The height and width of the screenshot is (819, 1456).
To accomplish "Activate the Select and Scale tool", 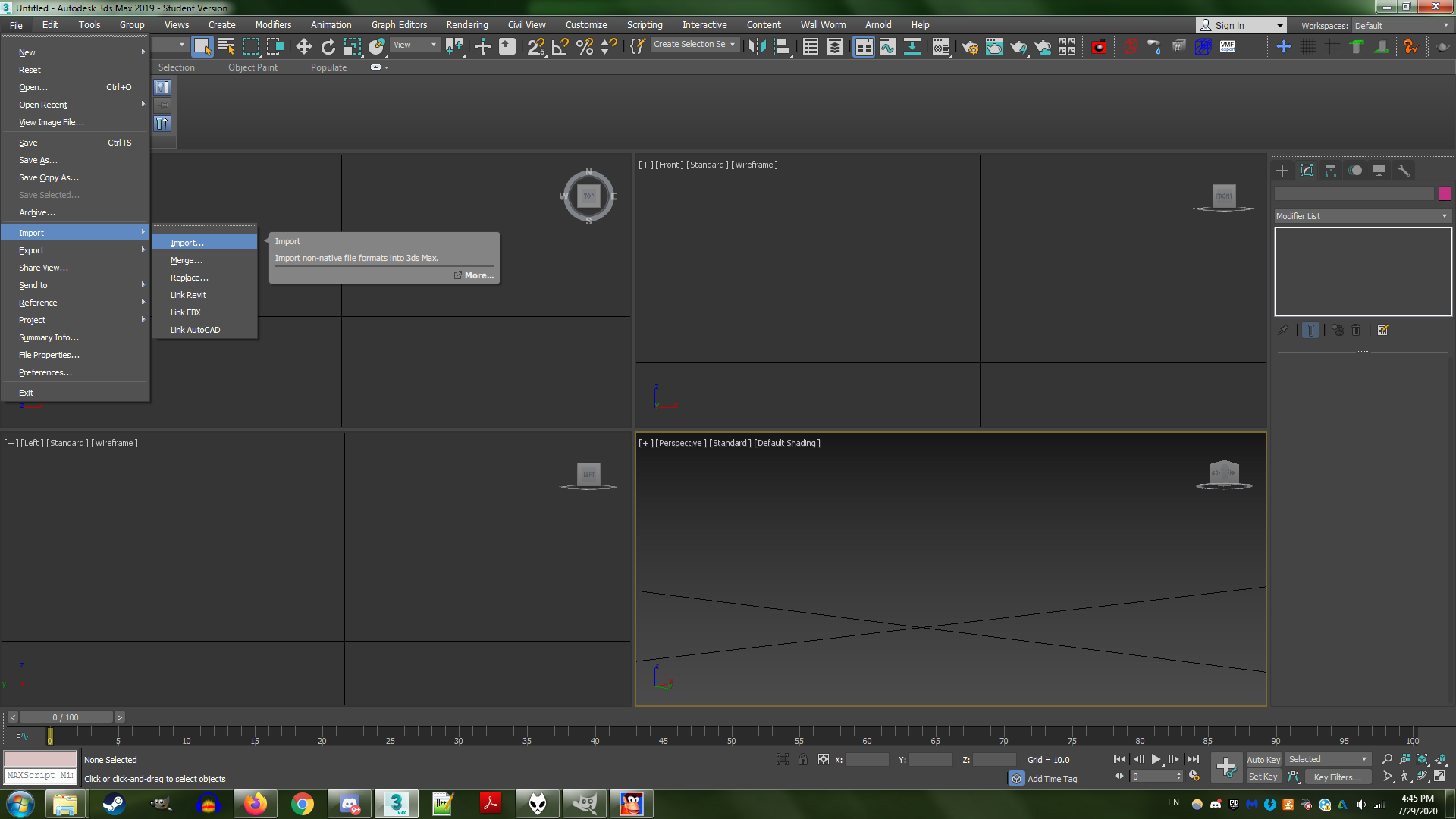I will [x=353, y=46].
